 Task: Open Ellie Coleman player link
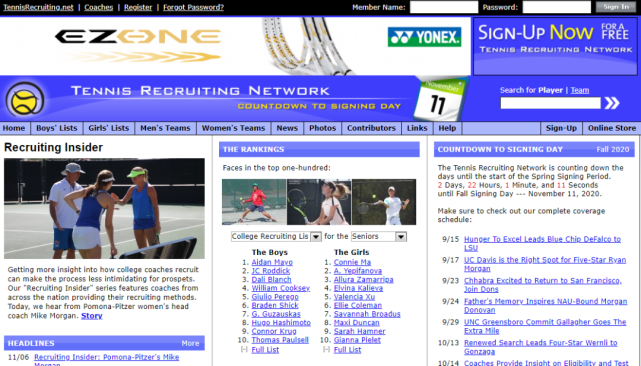(x=358, y=305)
